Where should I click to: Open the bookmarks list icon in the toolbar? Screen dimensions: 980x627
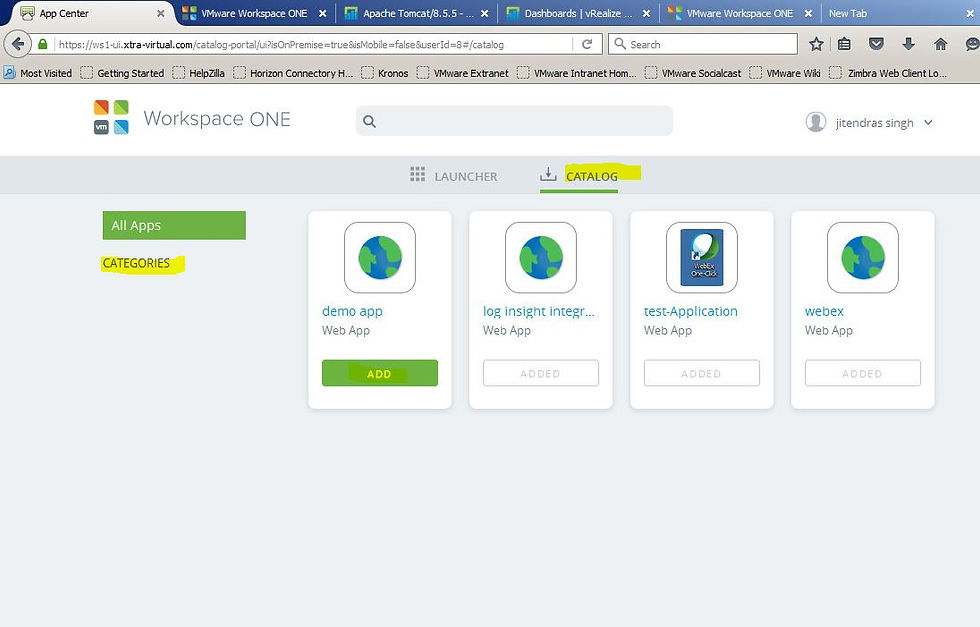[x=844, y=44]
